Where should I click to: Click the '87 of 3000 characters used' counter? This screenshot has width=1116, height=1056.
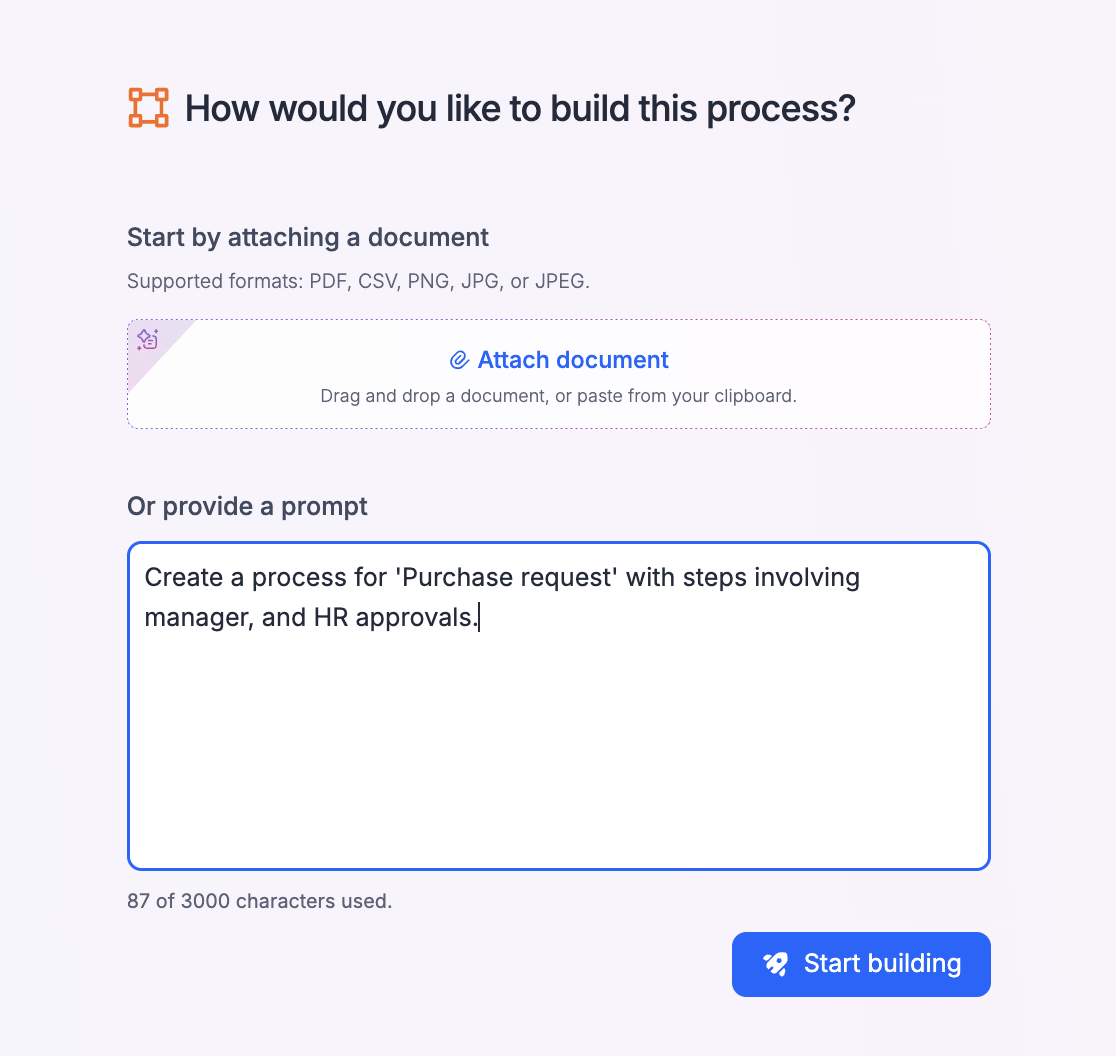[x=260, y=901]
